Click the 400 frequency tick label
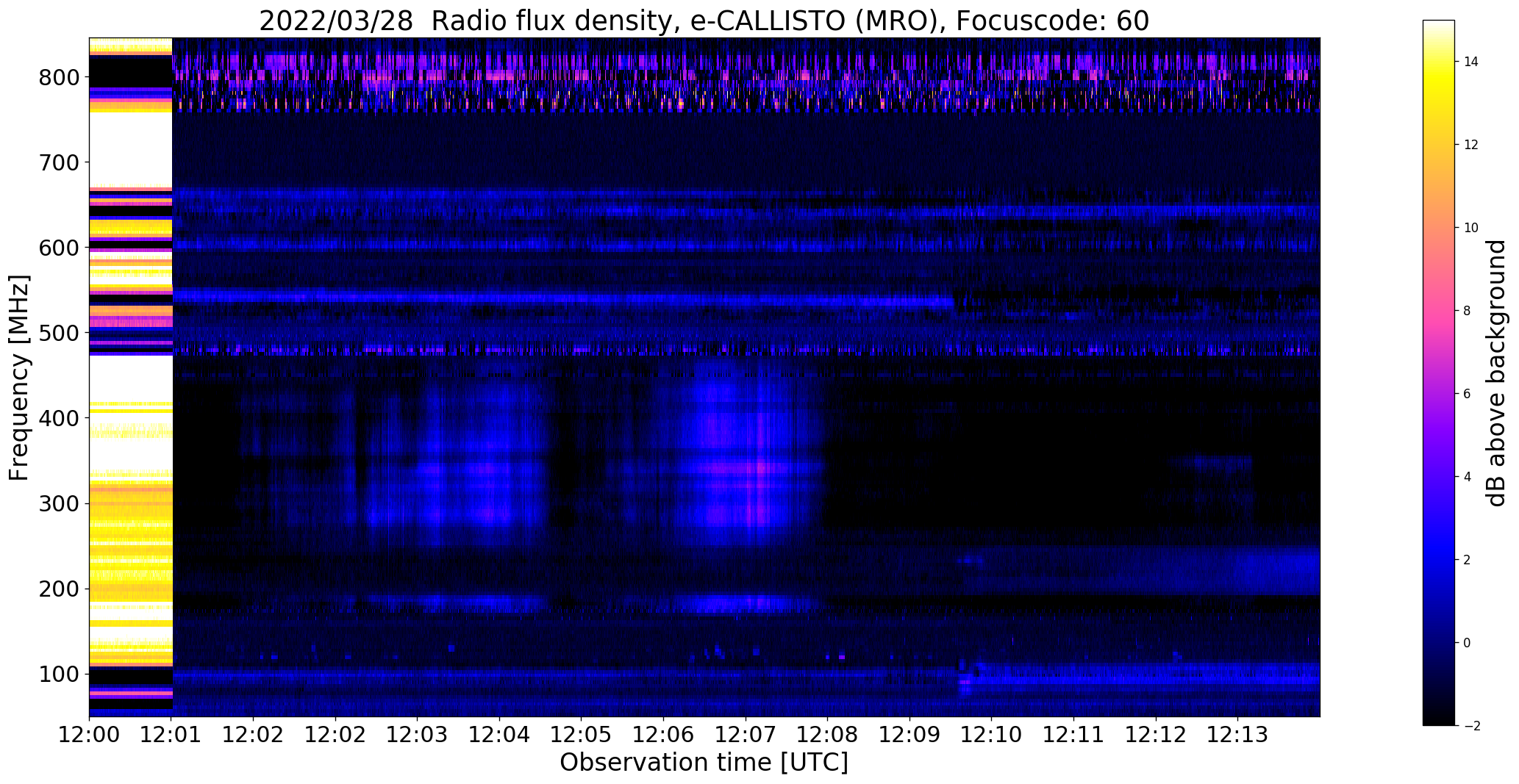 click(59, 418)
